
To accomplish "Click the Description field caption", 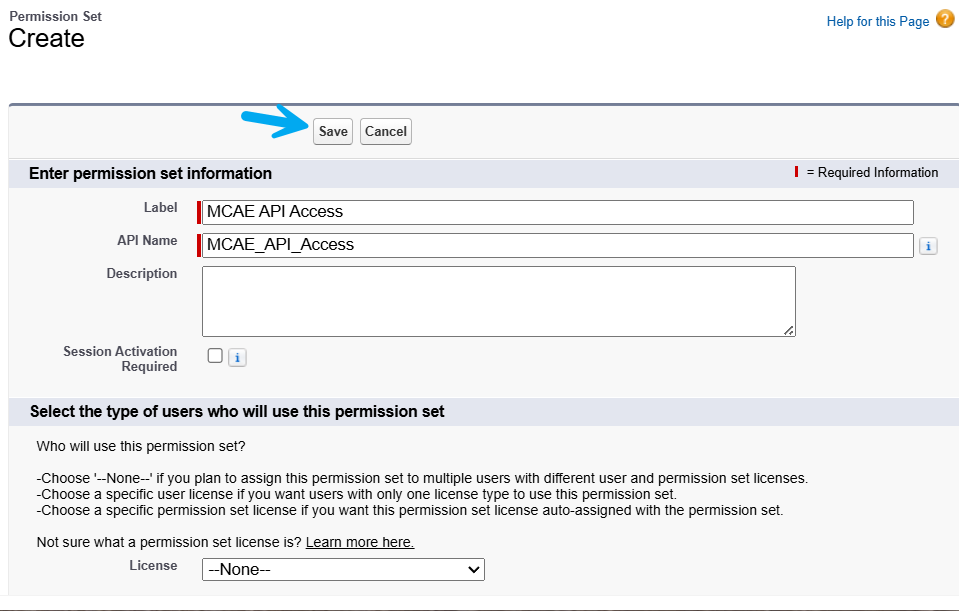I will (x=142, y=274).
